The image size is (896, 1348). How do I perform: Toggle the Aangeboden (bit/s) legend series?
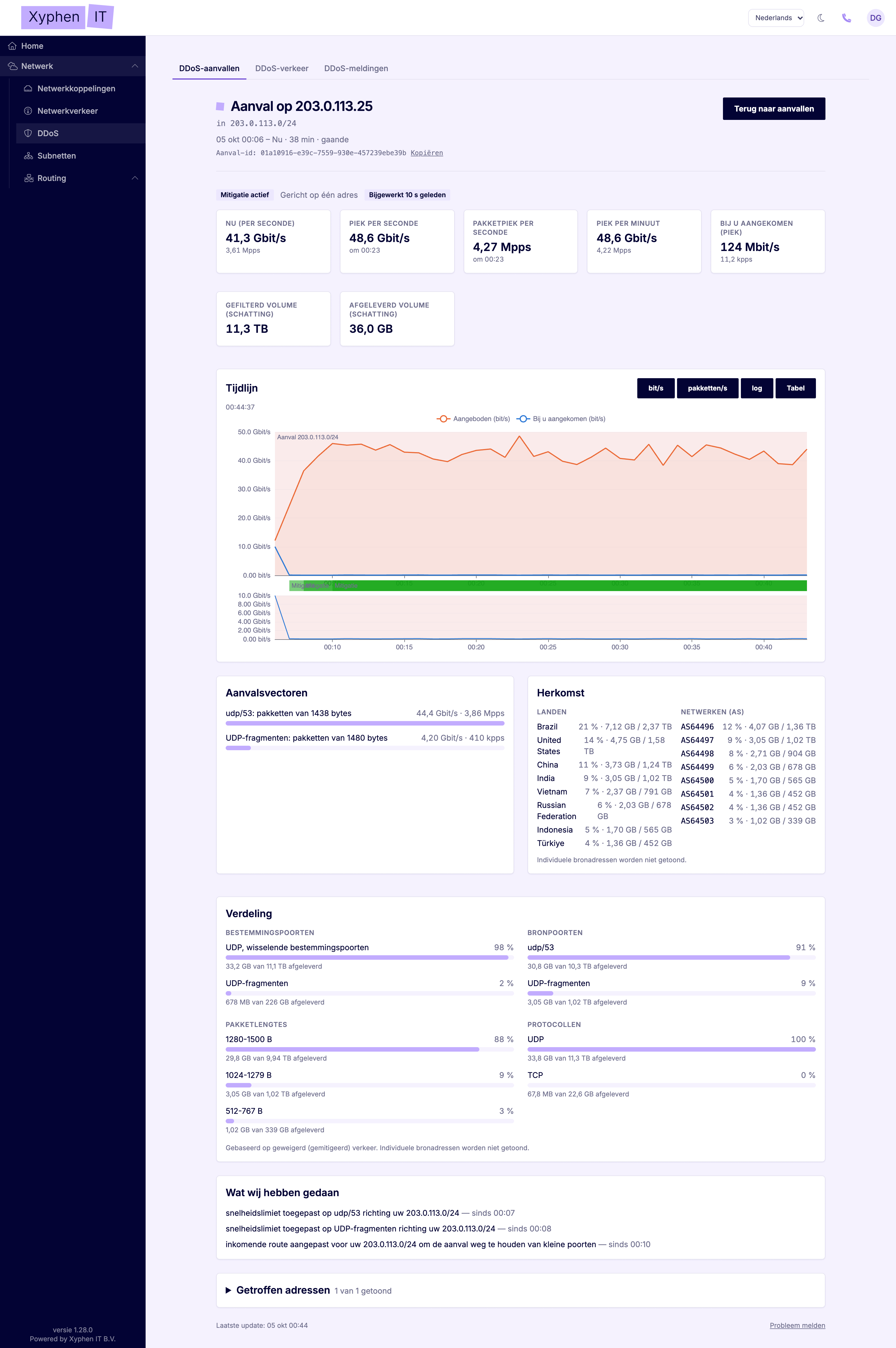click(473, 419)
